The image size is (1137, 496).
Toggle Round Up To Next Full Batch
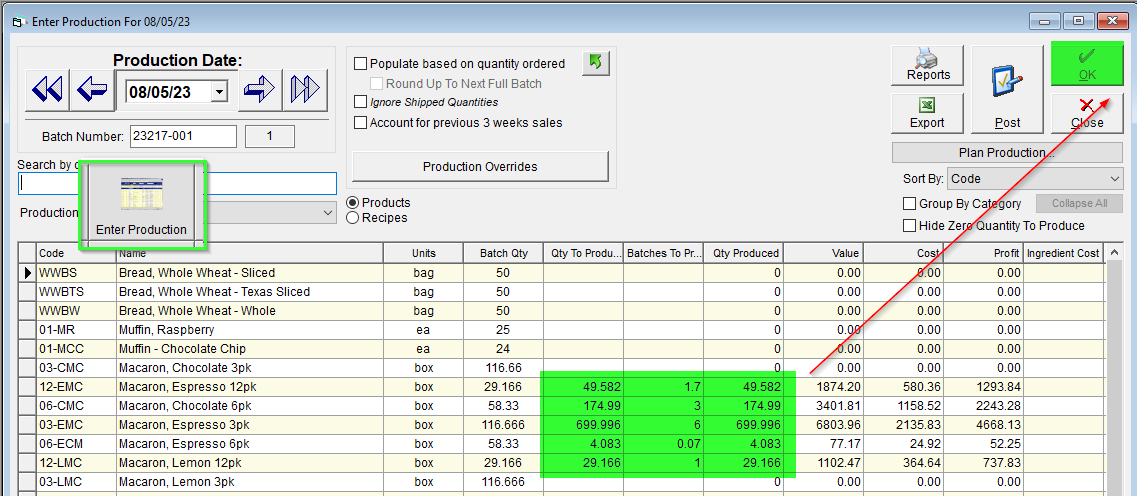click(x=376, y=83)
